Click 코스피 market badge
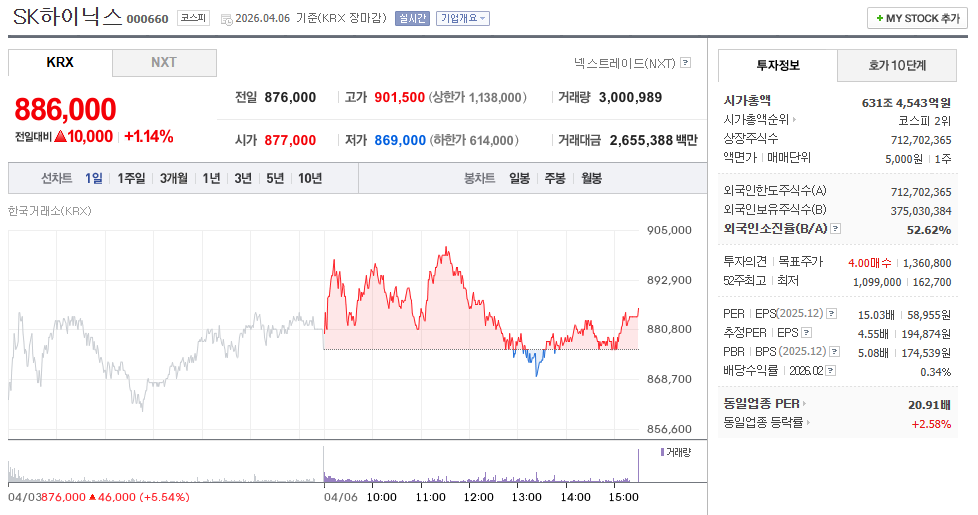 (x=193, y=18)
